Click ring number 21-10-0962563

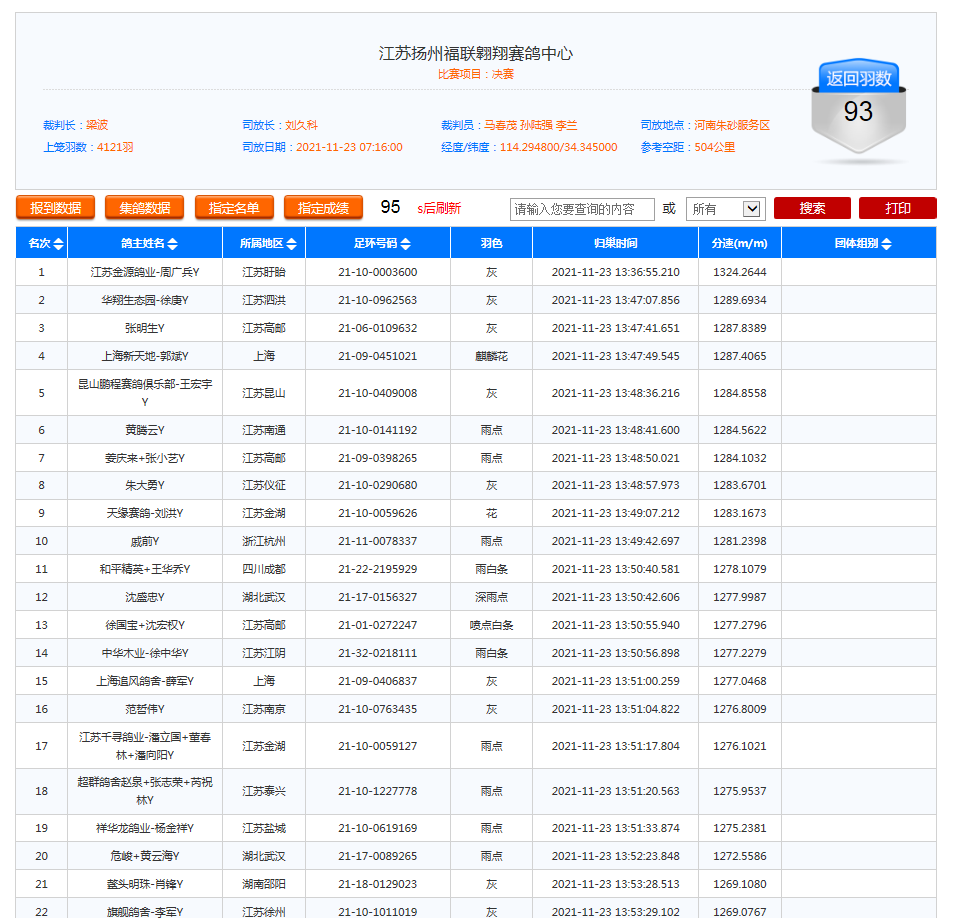coord(377,300)
